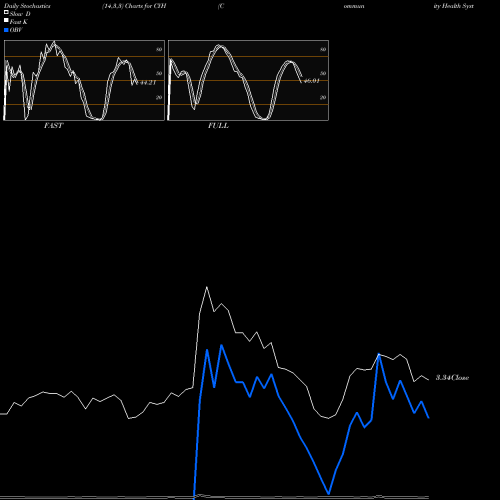
Task: Click the 'FULL' chart label
Action: (x=218, y=126)
